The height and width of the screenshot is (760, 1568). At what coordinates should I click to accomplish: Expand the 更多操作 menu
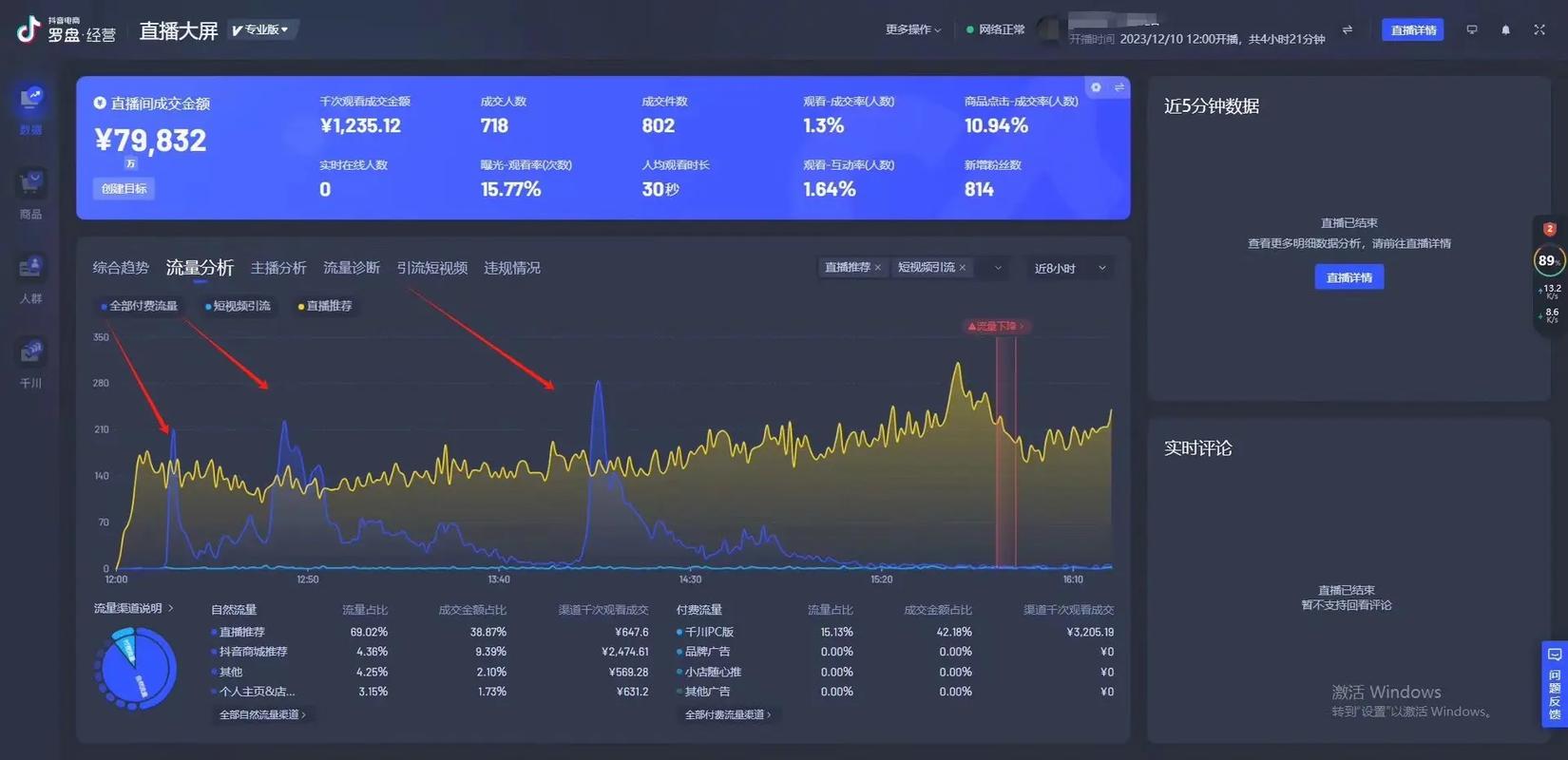913,30
